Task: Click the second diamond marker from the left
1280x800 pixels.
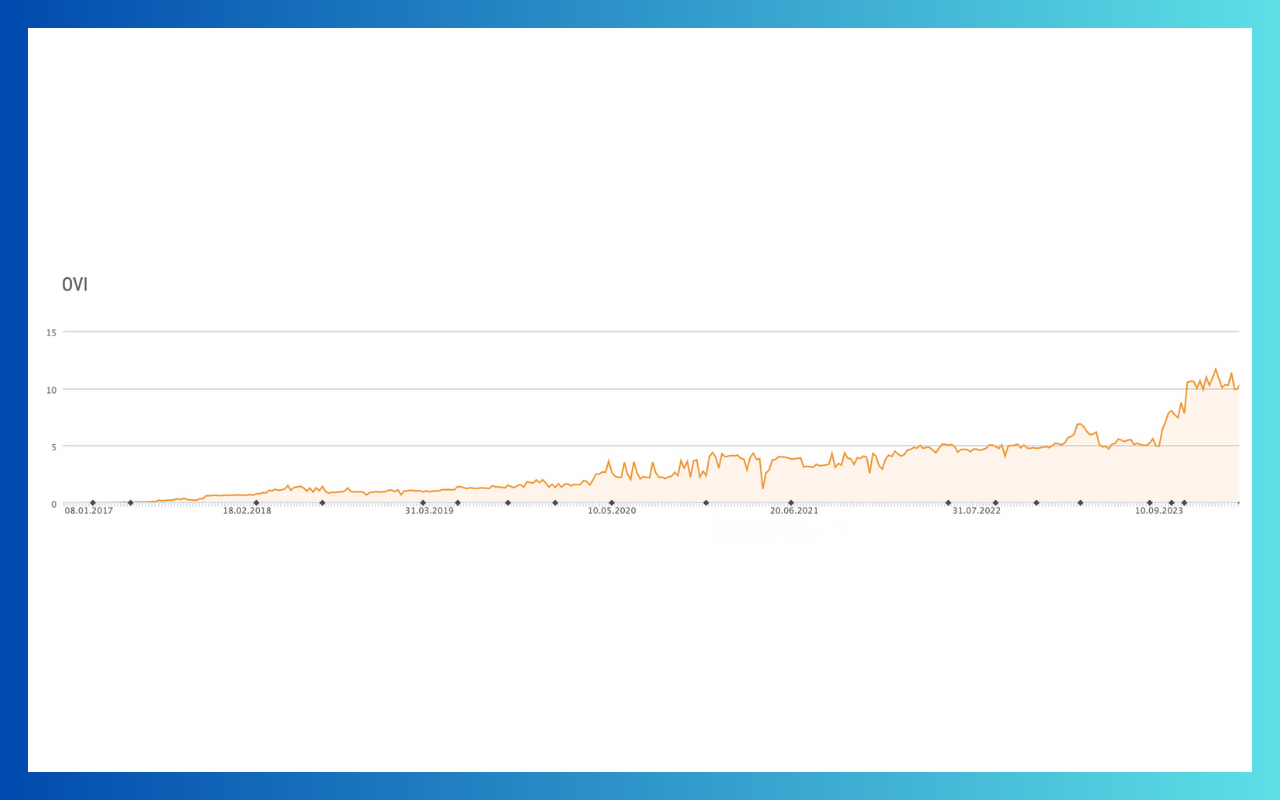Action: pos(130,502)
